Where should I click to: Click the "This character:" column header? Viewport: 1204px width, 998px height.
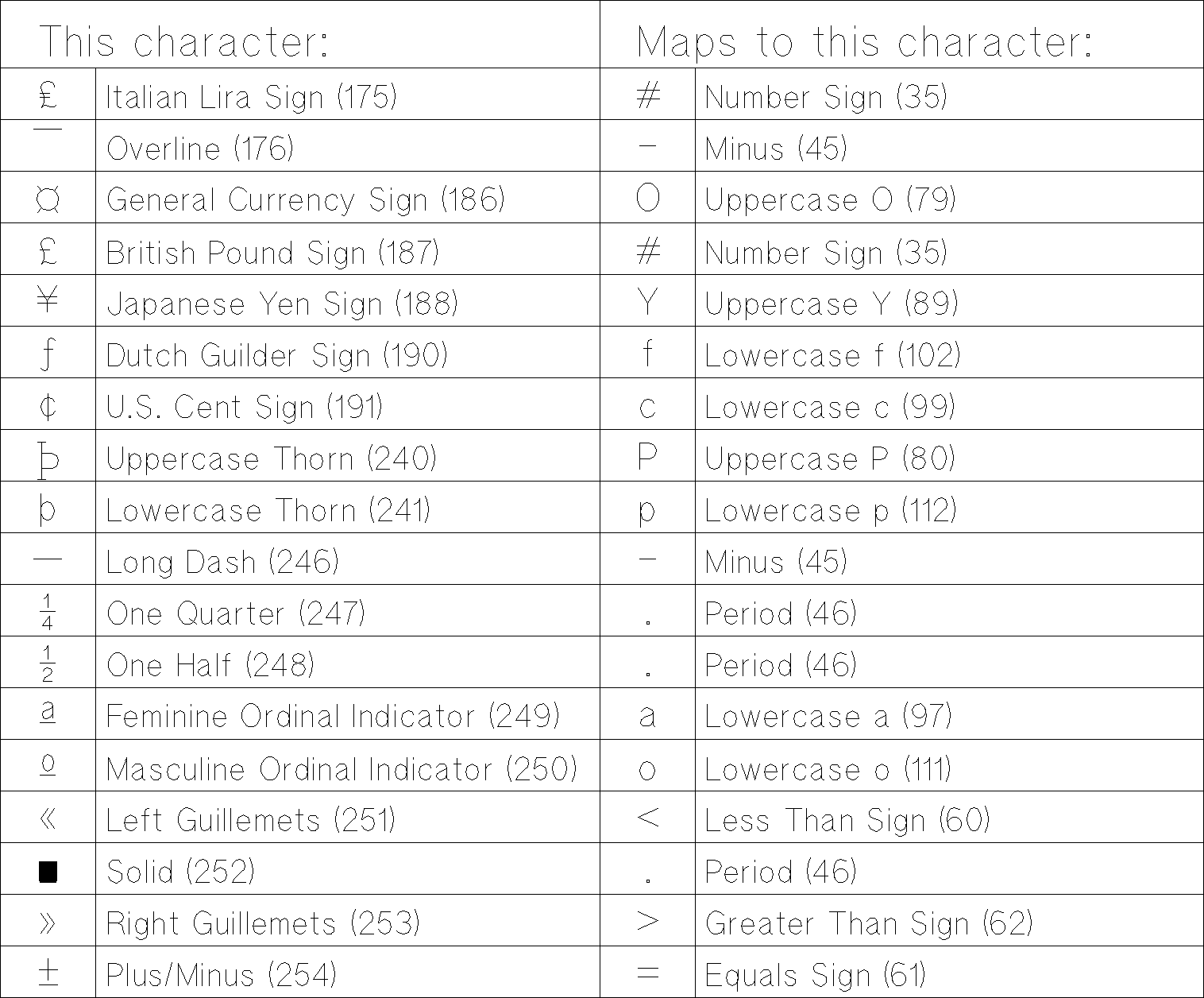point(184,41)
